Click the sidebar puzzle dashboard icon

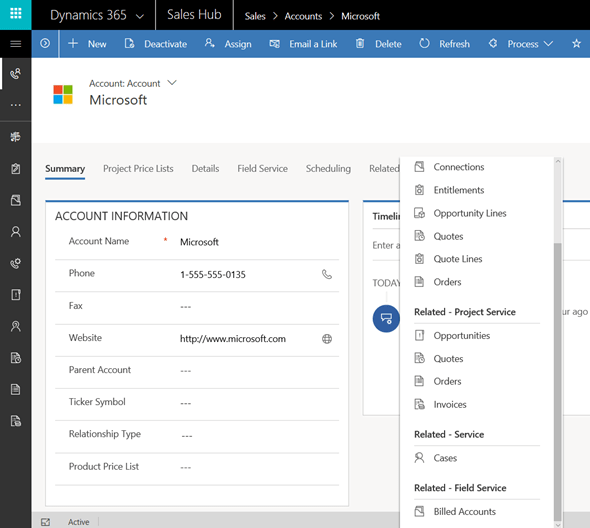[15, 137]
